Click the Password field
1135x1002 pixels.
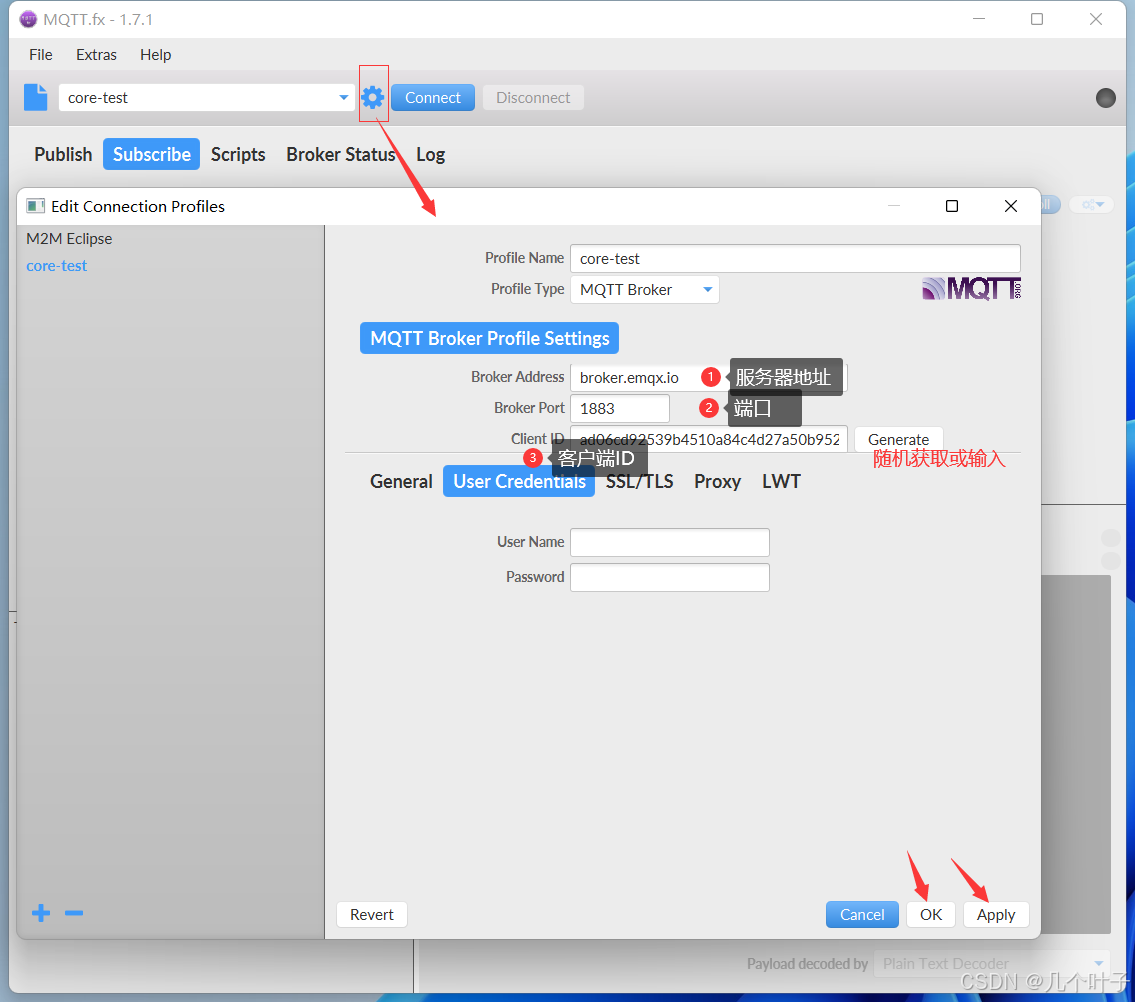click(x=670, y=577)
